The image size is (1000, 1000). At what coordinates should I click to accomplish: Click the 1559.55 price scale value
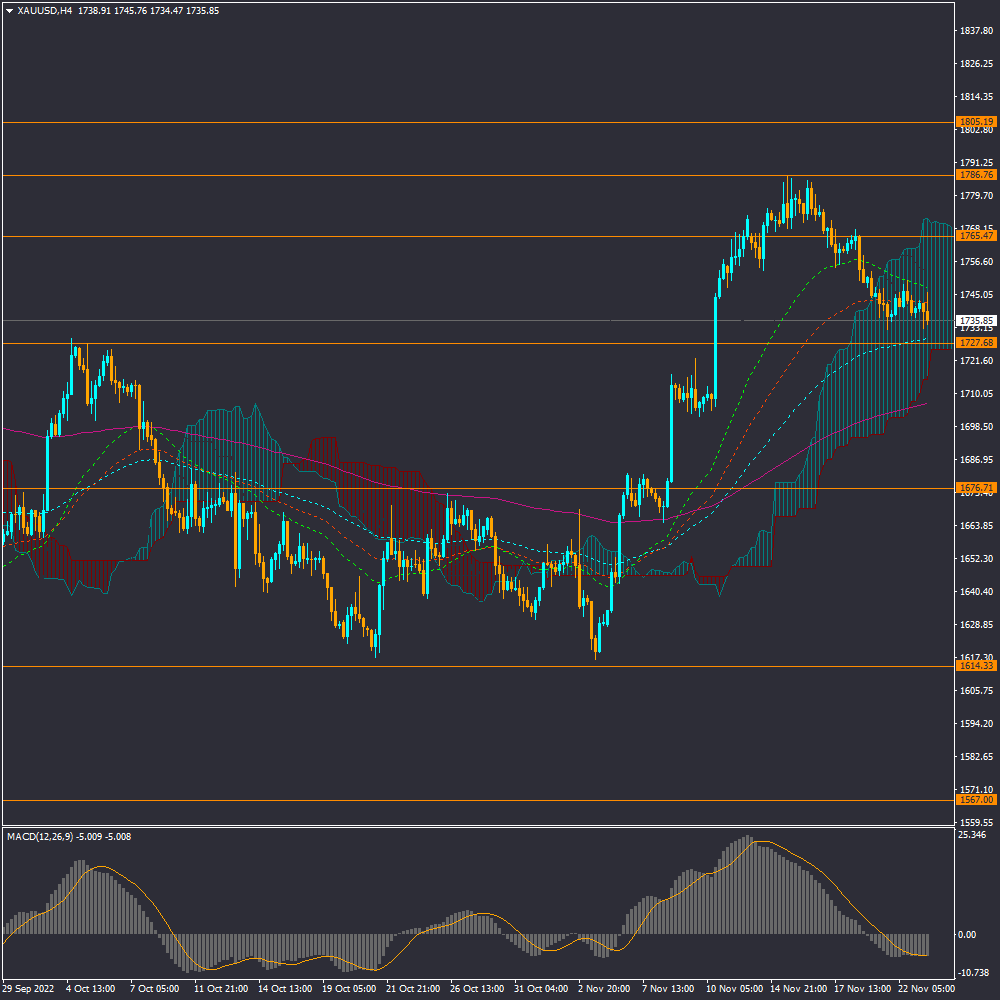click(975, 822)
